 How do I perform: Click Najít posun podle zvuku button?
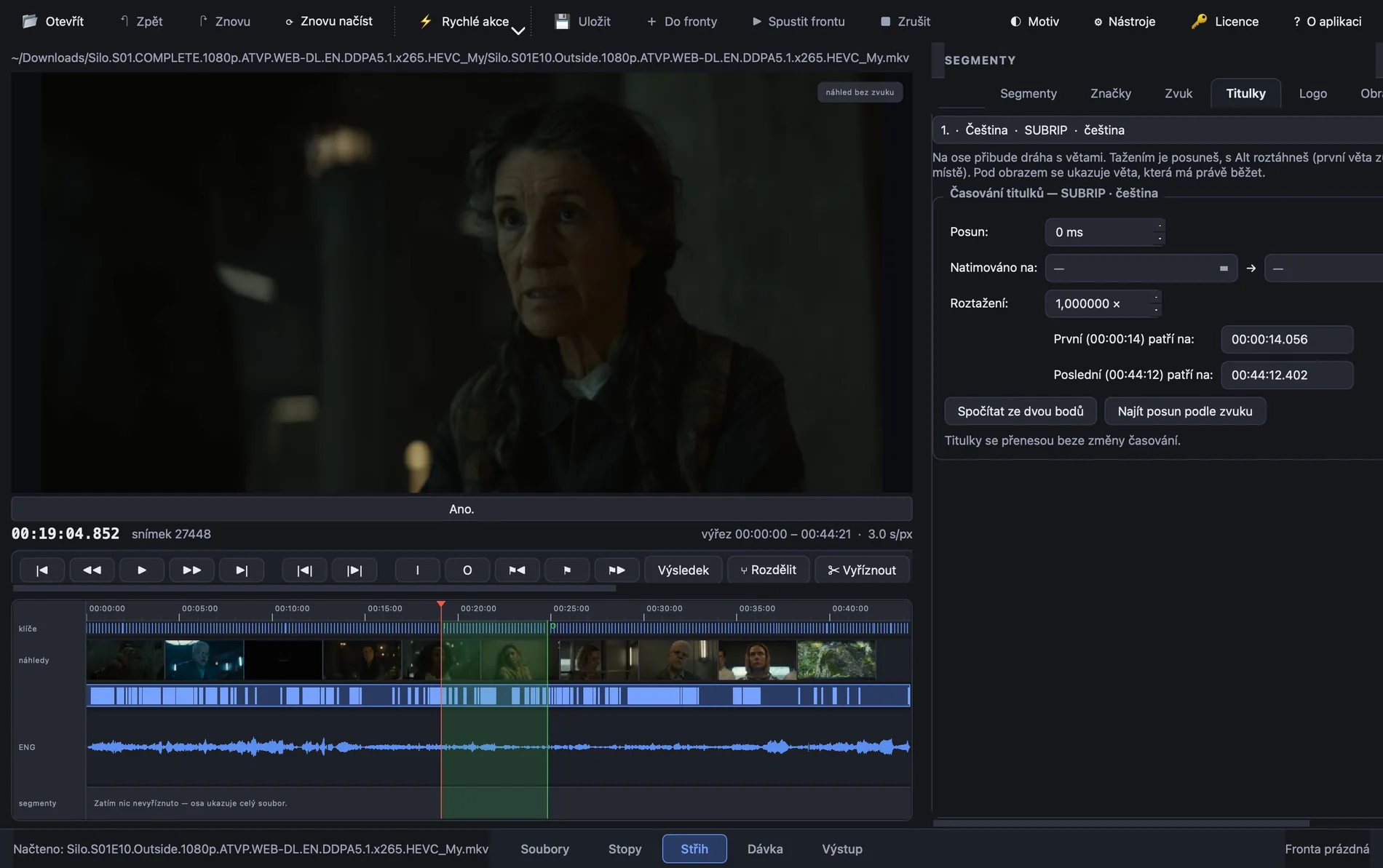pyautogui.click(x=1185, y=411)
